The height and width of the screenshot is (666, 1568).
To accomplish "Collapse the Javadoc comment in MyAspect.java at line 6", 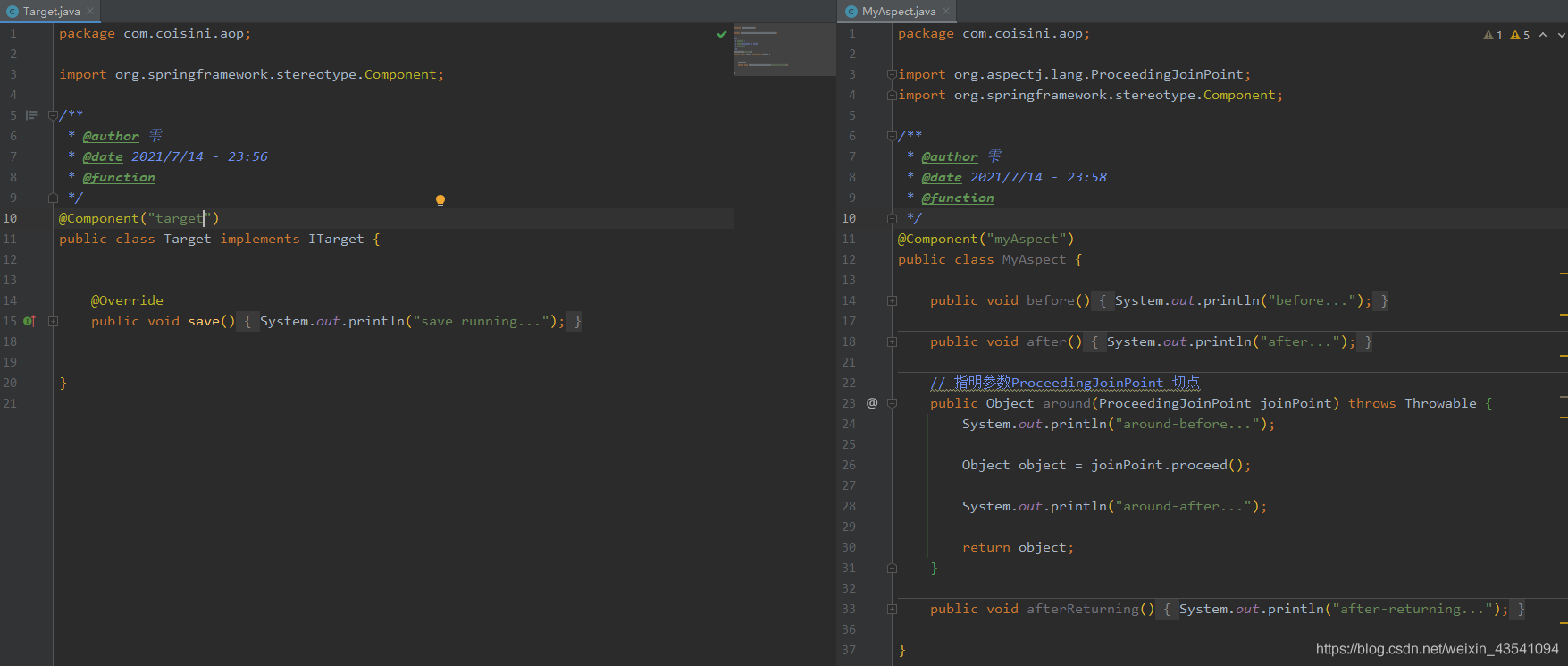I will tap(892, 136).
